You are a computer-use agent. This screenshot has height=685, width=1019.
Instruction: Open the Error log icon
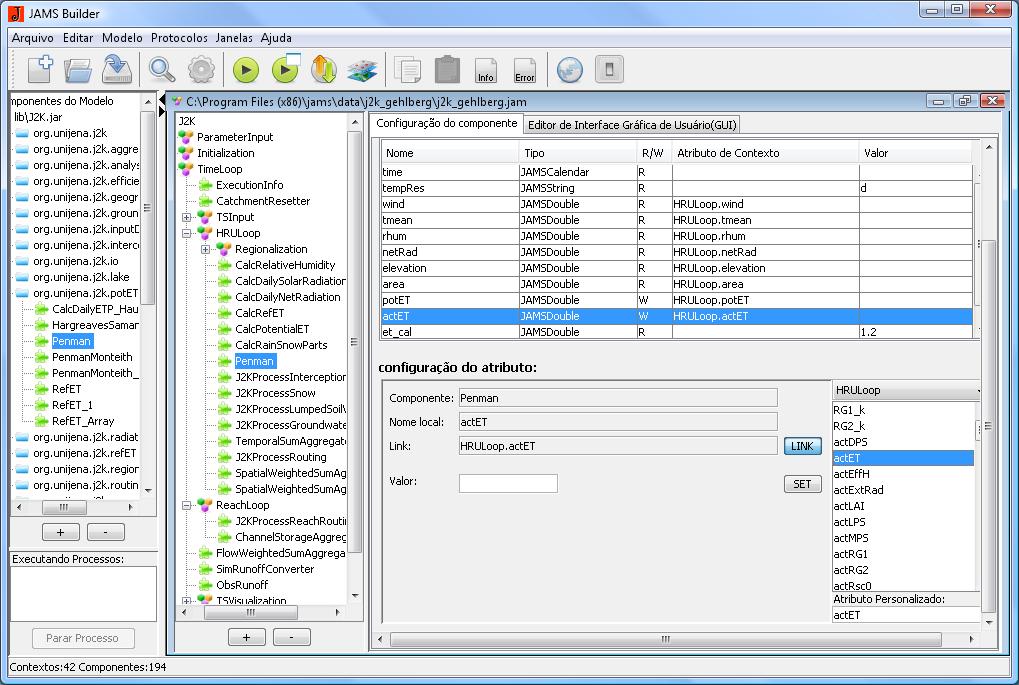pos(524,70)
